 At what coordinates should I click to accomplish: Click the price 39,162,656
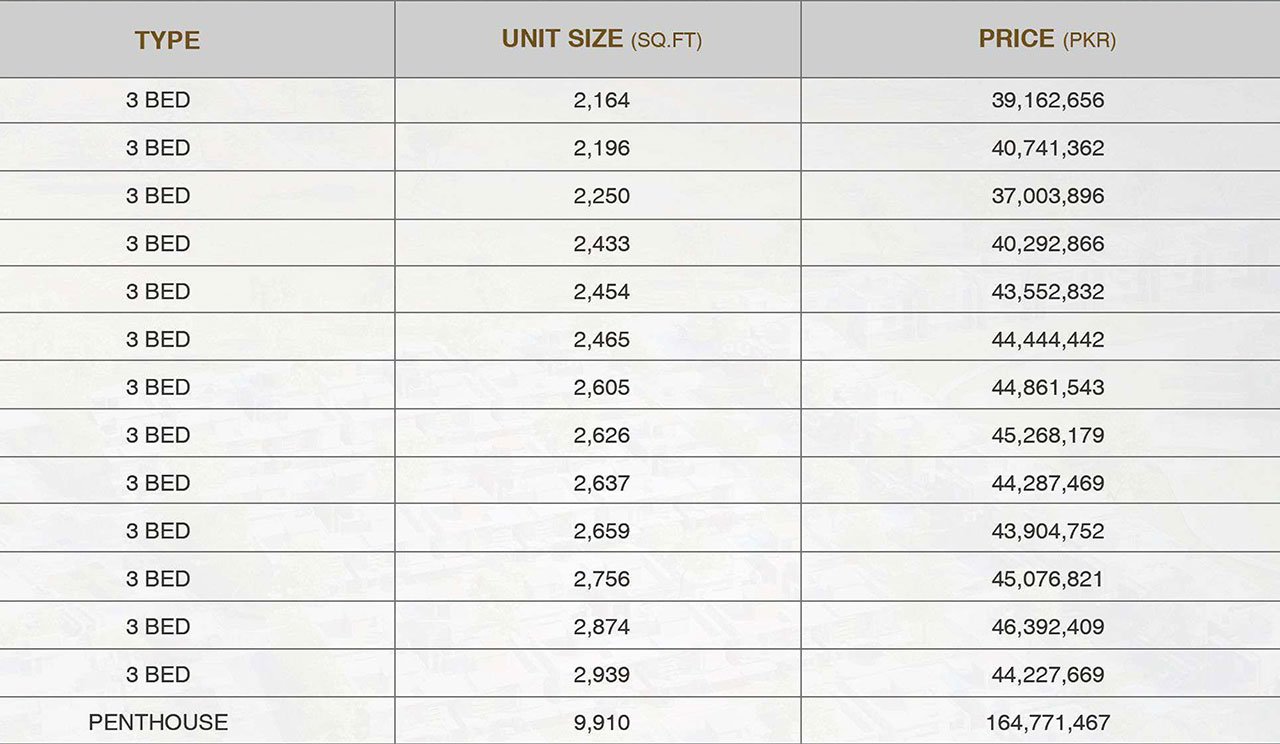click(1047, 100)
